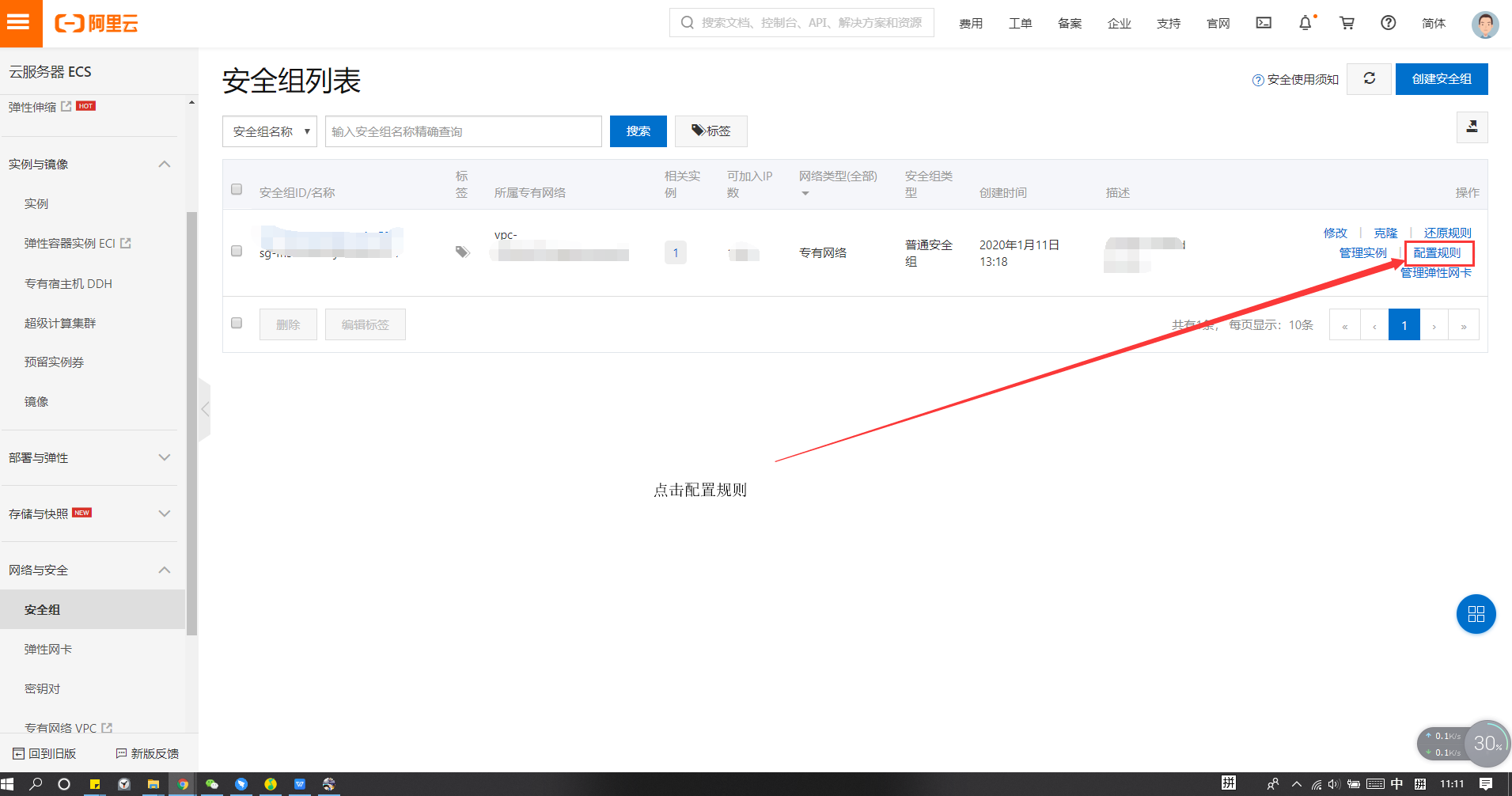
Task: Open the 安全组名称 search type dropdown
Action: point(269,131)
